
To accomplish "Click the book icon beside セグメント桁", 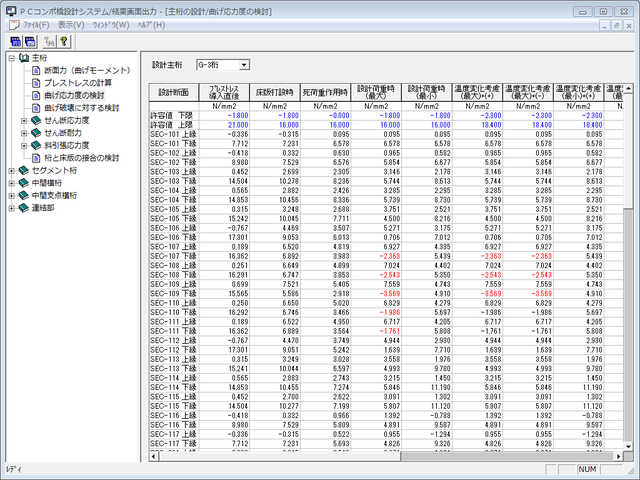I will [23, 171].
